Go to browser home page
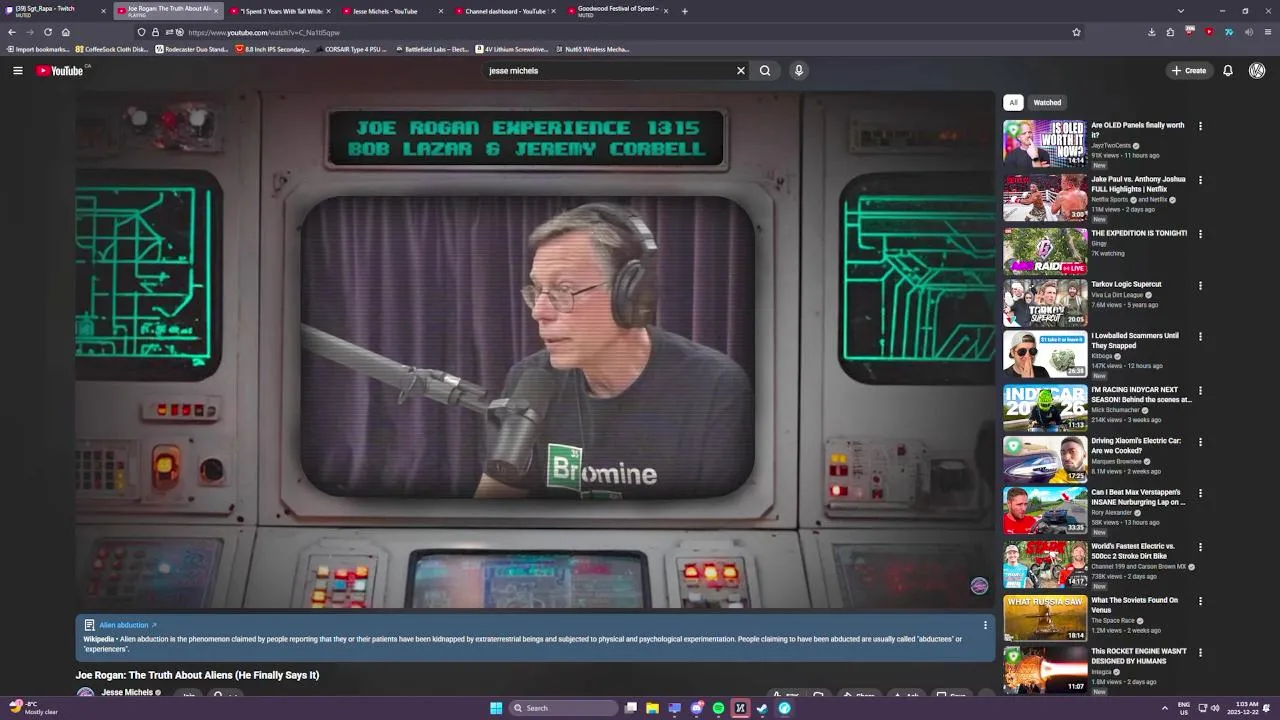Image resolution: width=1280 pixels, height=720 pixels. coord(66,32)
